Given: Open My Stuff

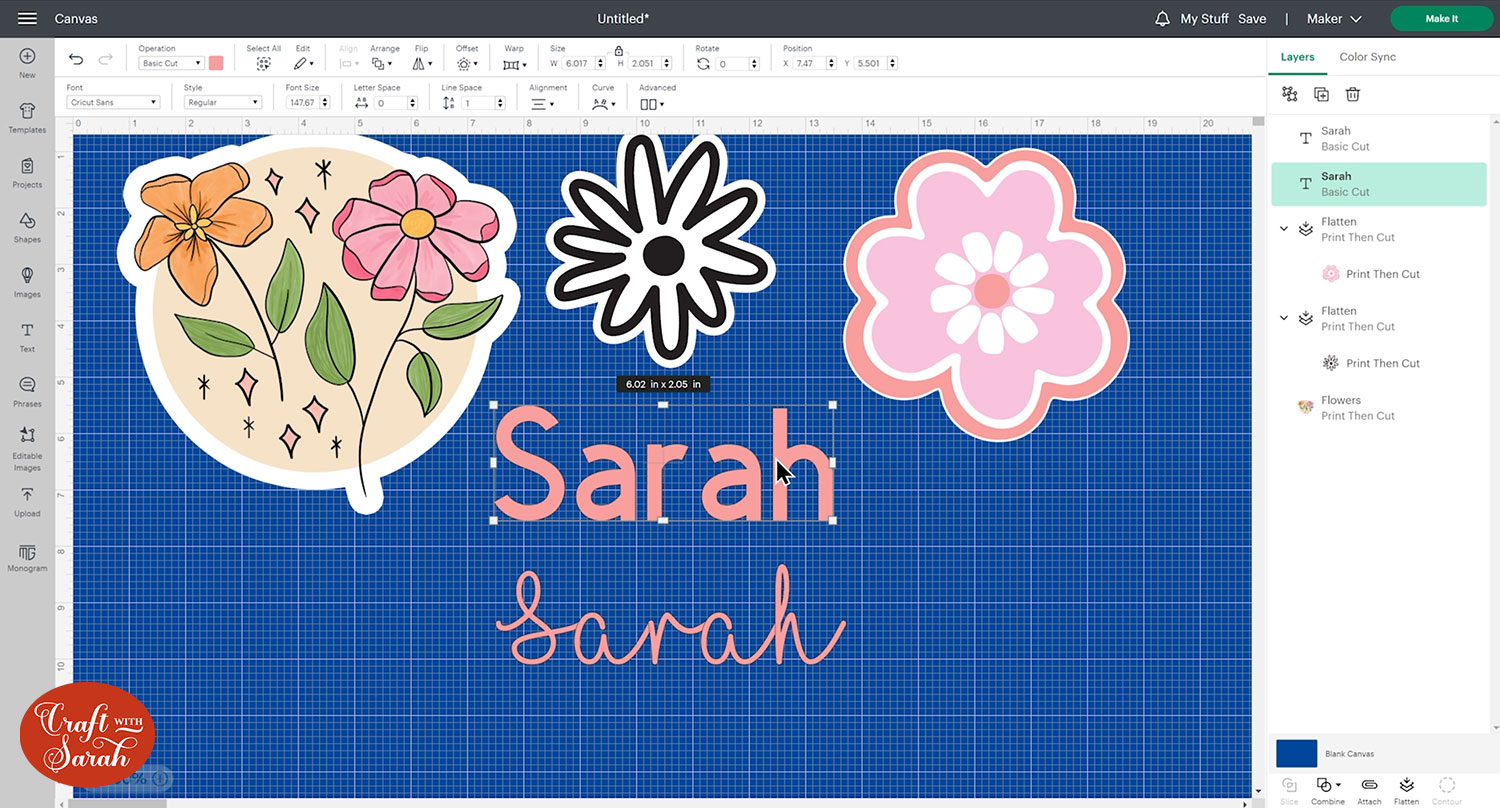Looking at the screenshot, I should coord(1204,19).
